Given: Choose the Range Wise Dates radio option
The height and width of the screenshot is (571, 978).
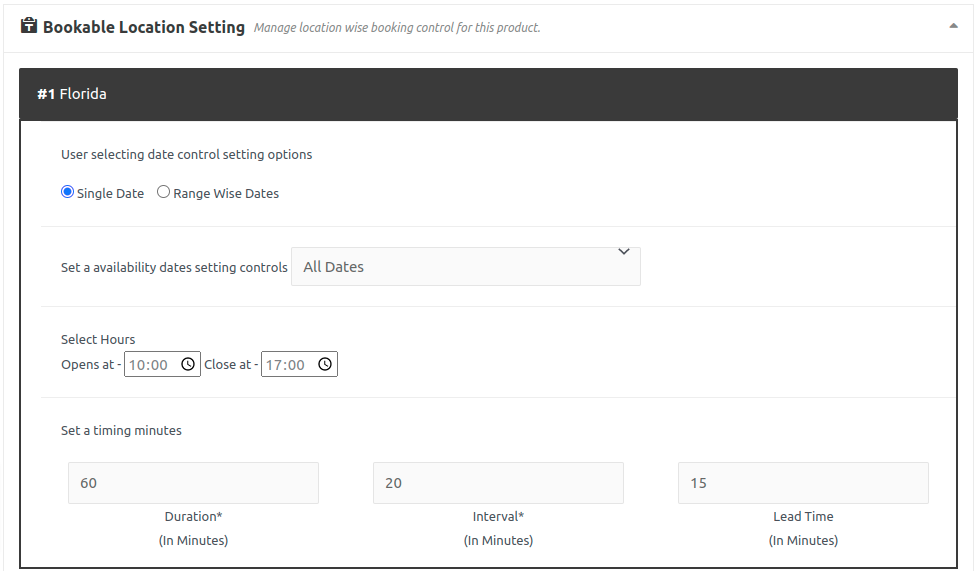Looking at the screenshot, I should [164, 192].
